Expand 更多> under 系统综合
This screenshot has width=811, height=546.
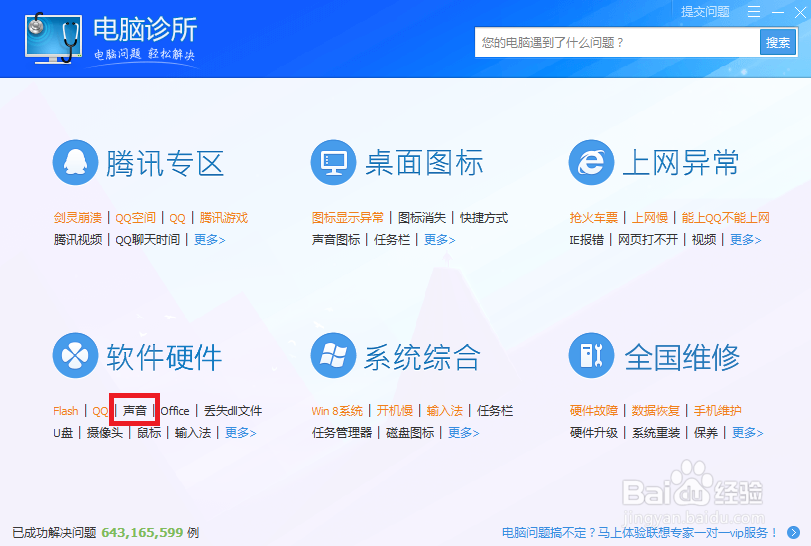(x=463, y=432)
